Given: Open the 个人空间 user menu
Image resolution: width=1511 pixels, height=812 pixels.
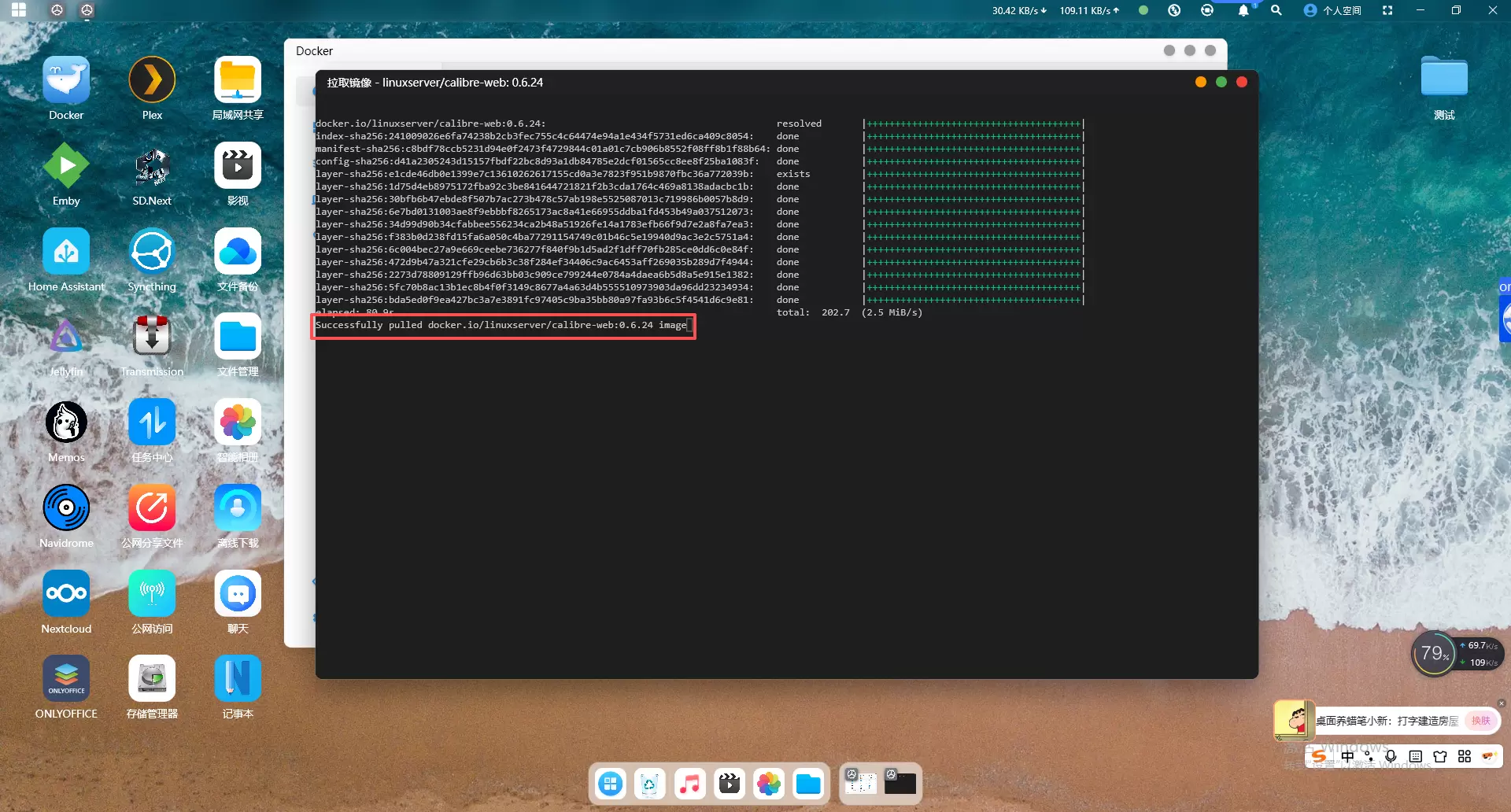Looking at the screenshot, I should [x=1332, y=11].
